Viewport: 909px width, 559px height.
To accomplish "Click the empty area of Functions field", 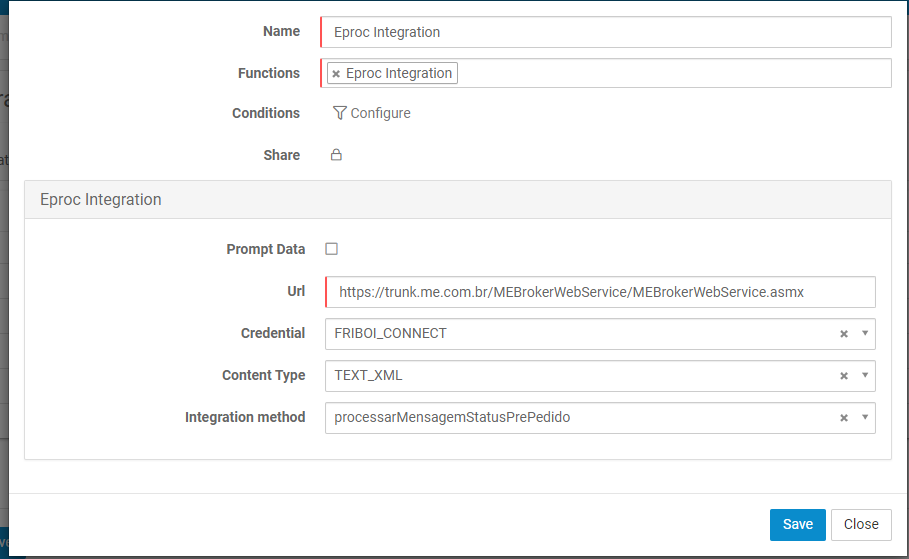I will 670,74.
